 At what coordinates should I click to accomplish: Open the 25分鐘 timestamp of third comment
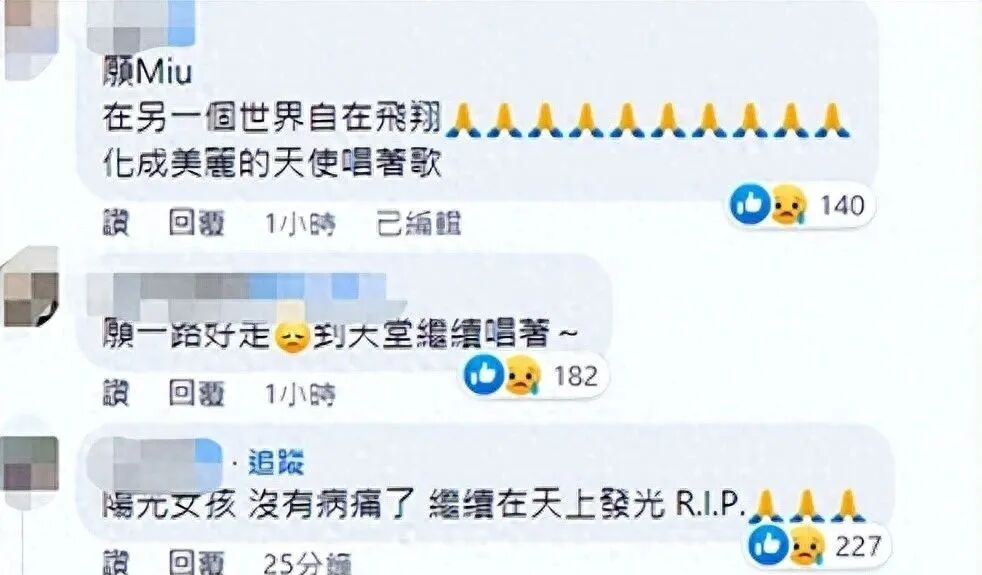pyautogui.click(x=307, y=563)
